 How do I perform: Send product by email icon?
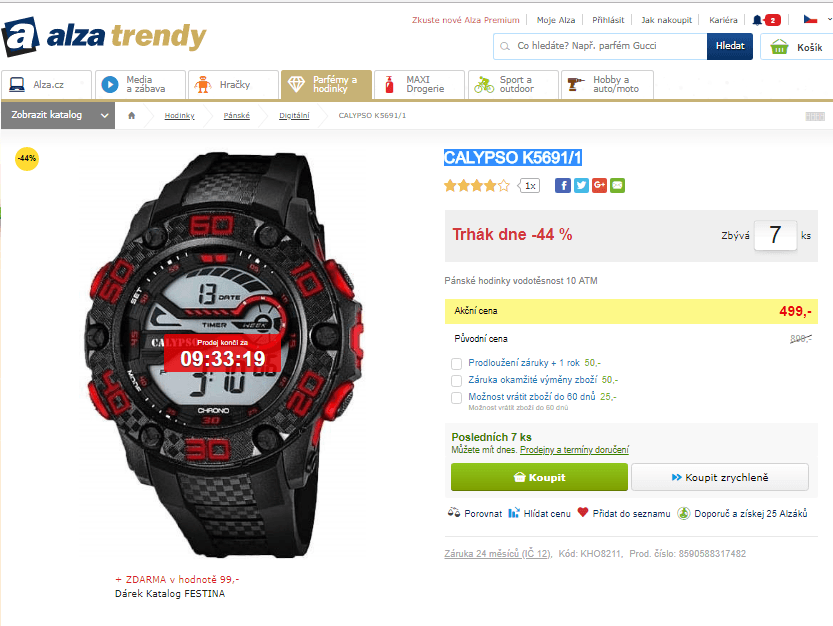[617, 185]
